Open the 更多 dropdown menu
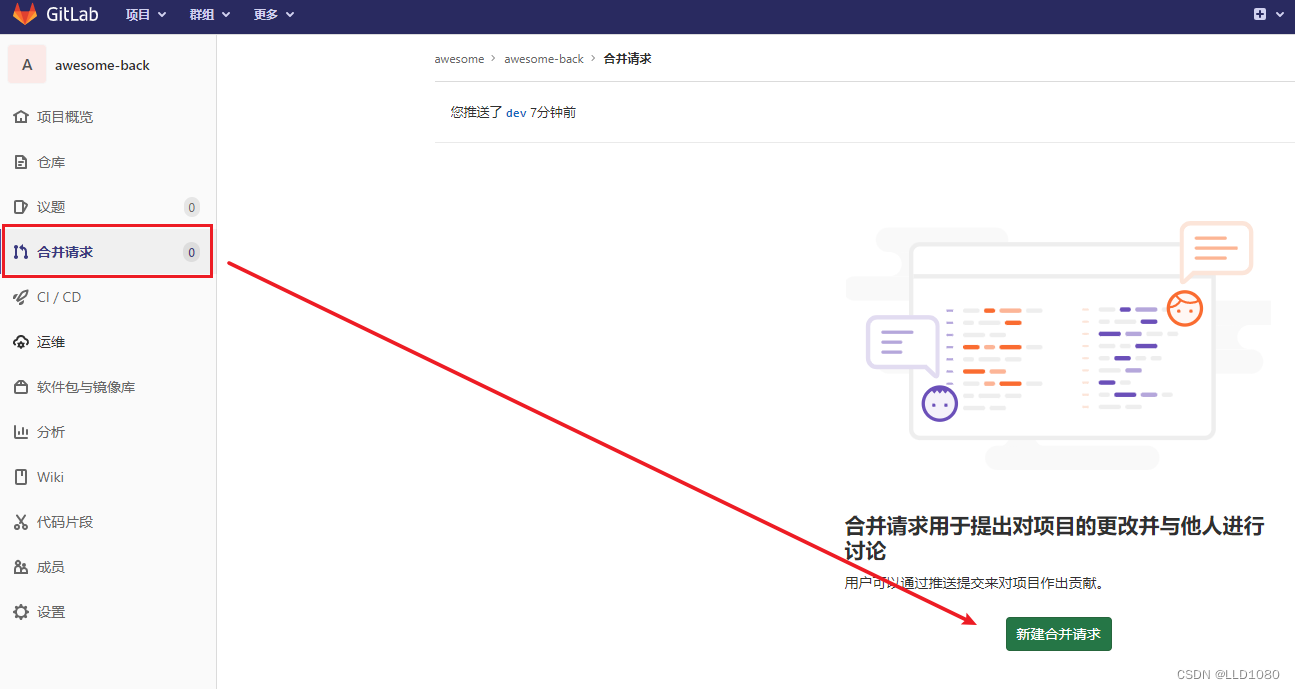Viewport: 1295px width, 689px height. click(x=274, y=14)
